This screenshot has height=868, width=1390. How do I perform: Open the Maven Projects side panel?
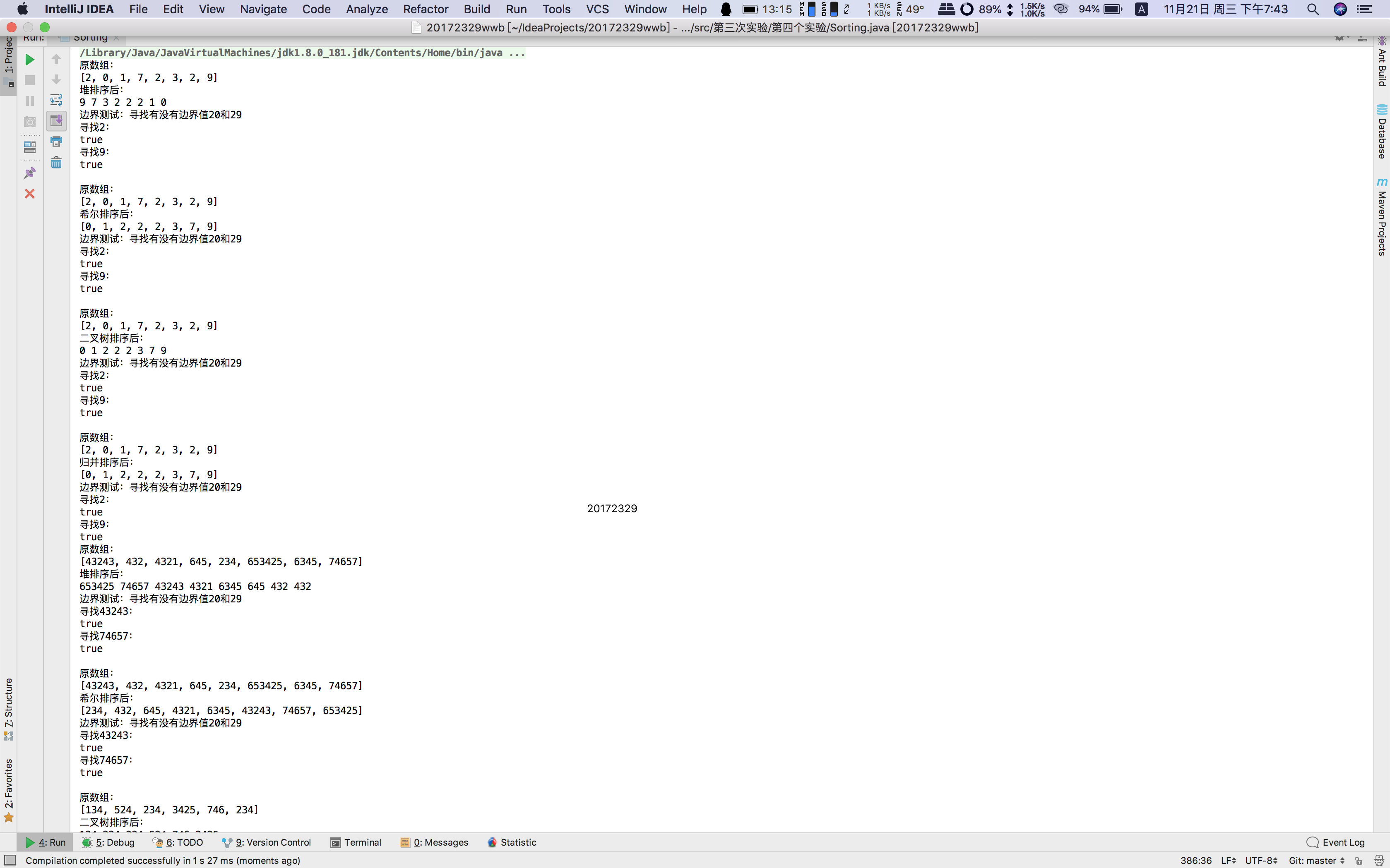point(1382,217)
